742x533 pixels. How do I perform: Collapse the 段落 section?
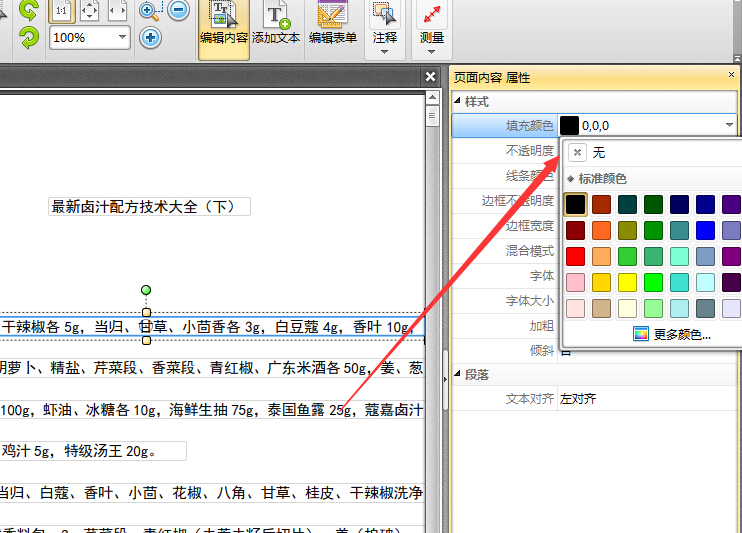tap(457, 374)
